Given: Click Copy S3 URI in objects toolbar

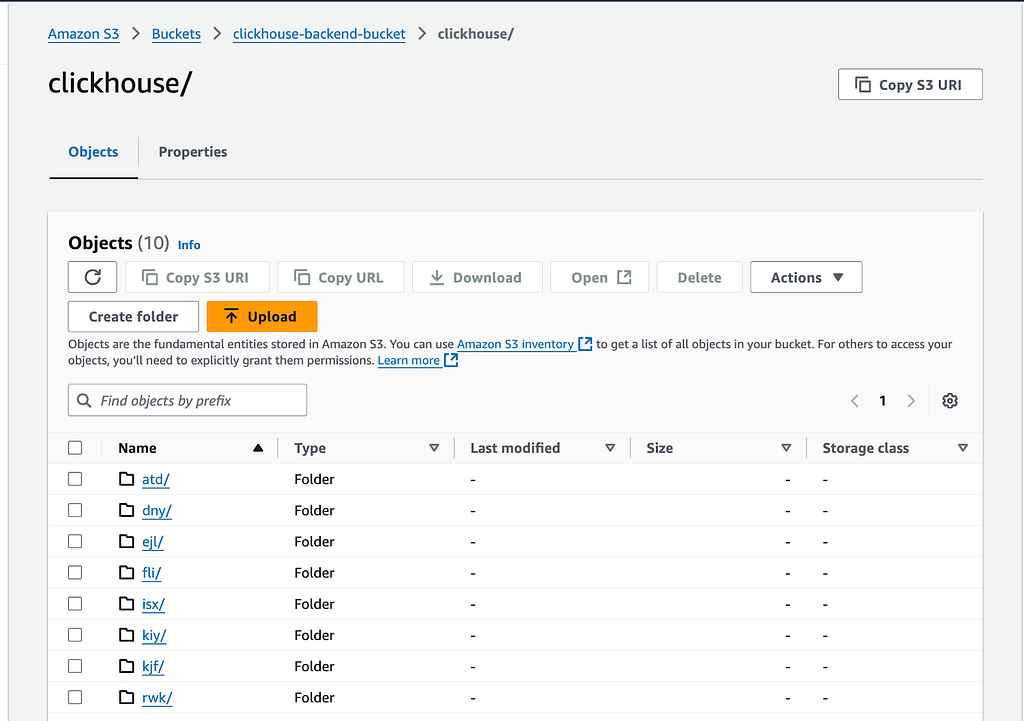Looking at the screenshot, I should point(197,277).
